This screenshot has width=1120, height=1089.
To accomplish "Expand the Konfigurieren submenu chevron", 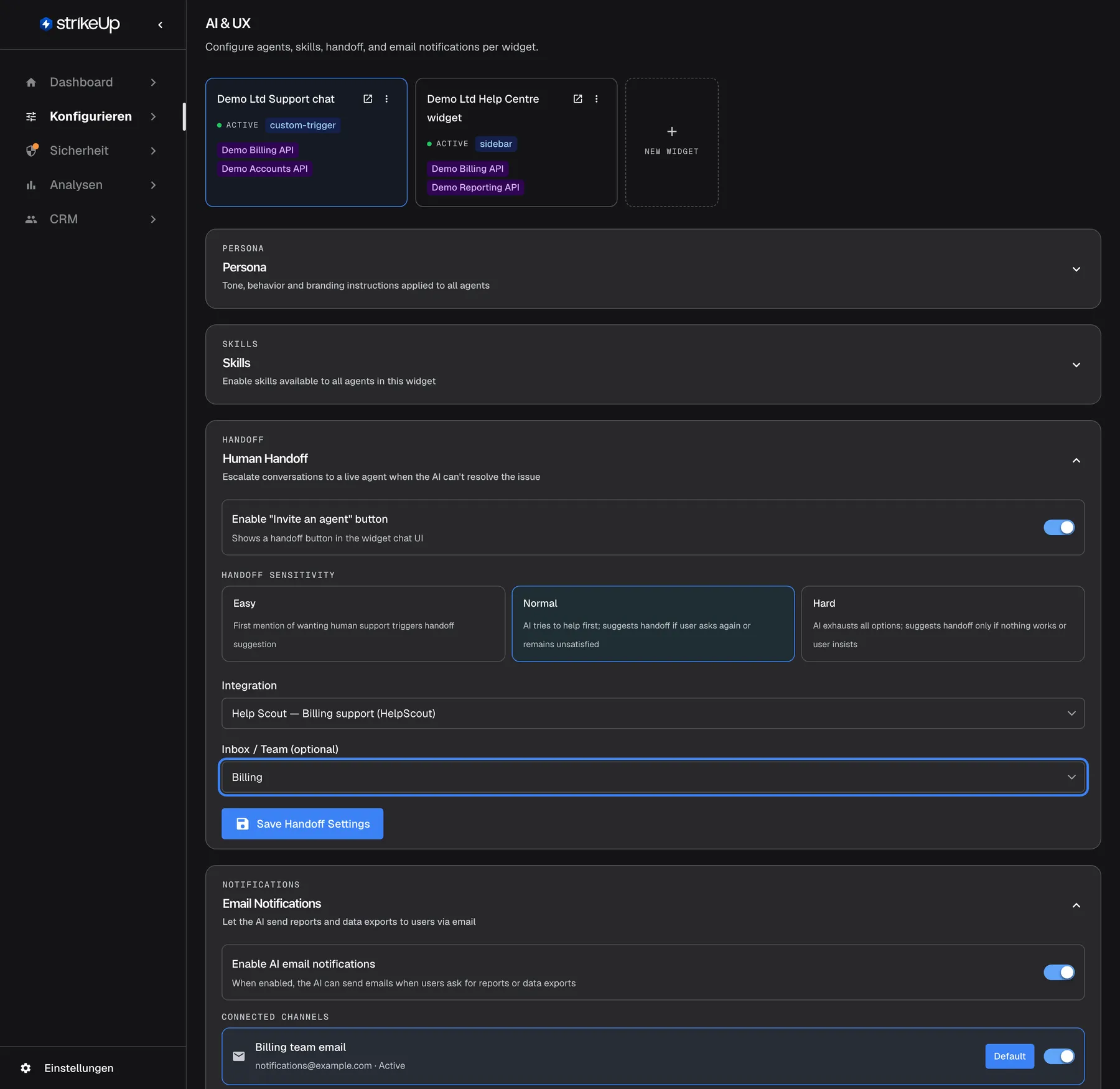I will (153, 116).
